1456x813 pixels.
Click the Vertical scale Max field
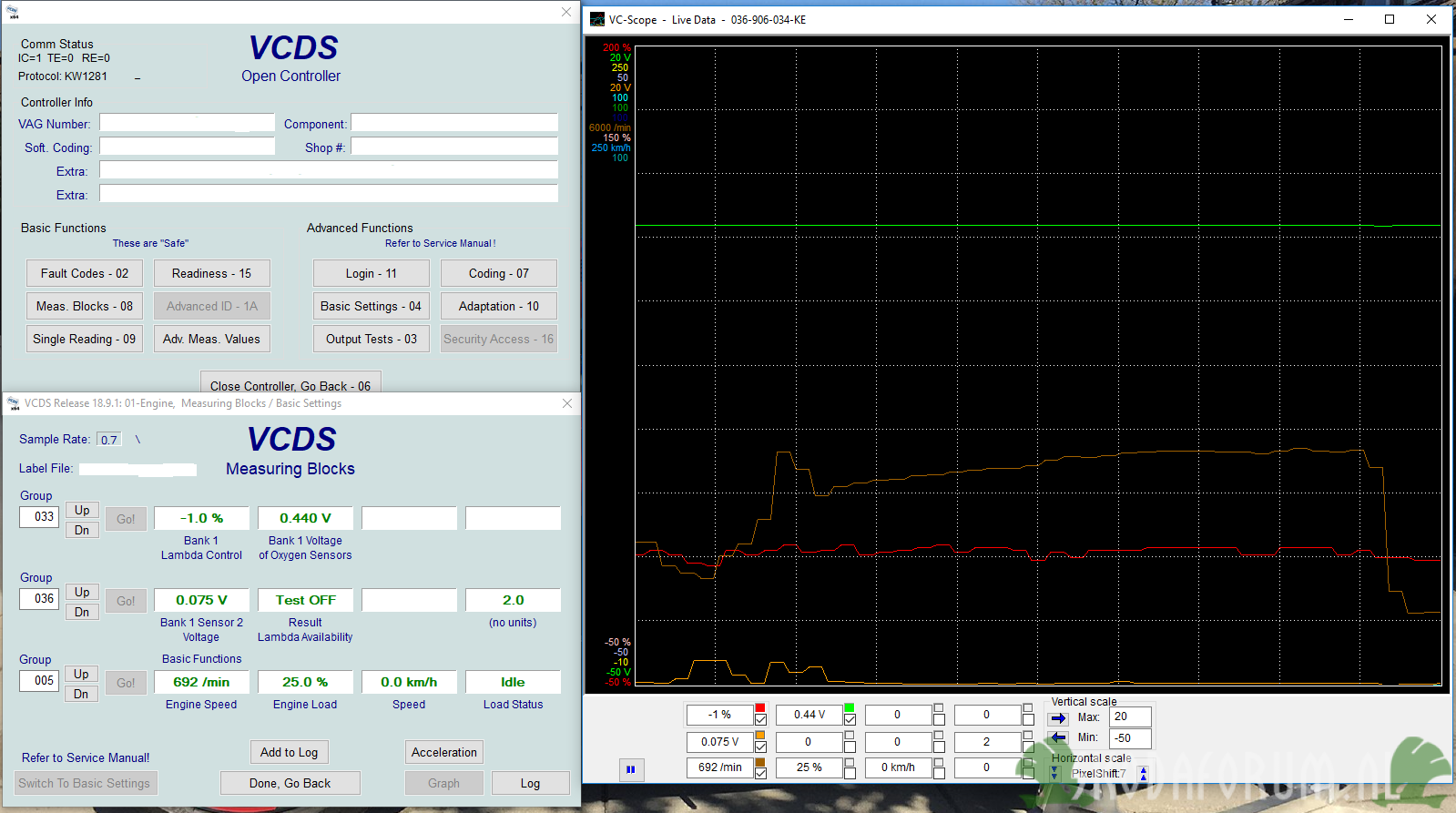[1130, 716]
